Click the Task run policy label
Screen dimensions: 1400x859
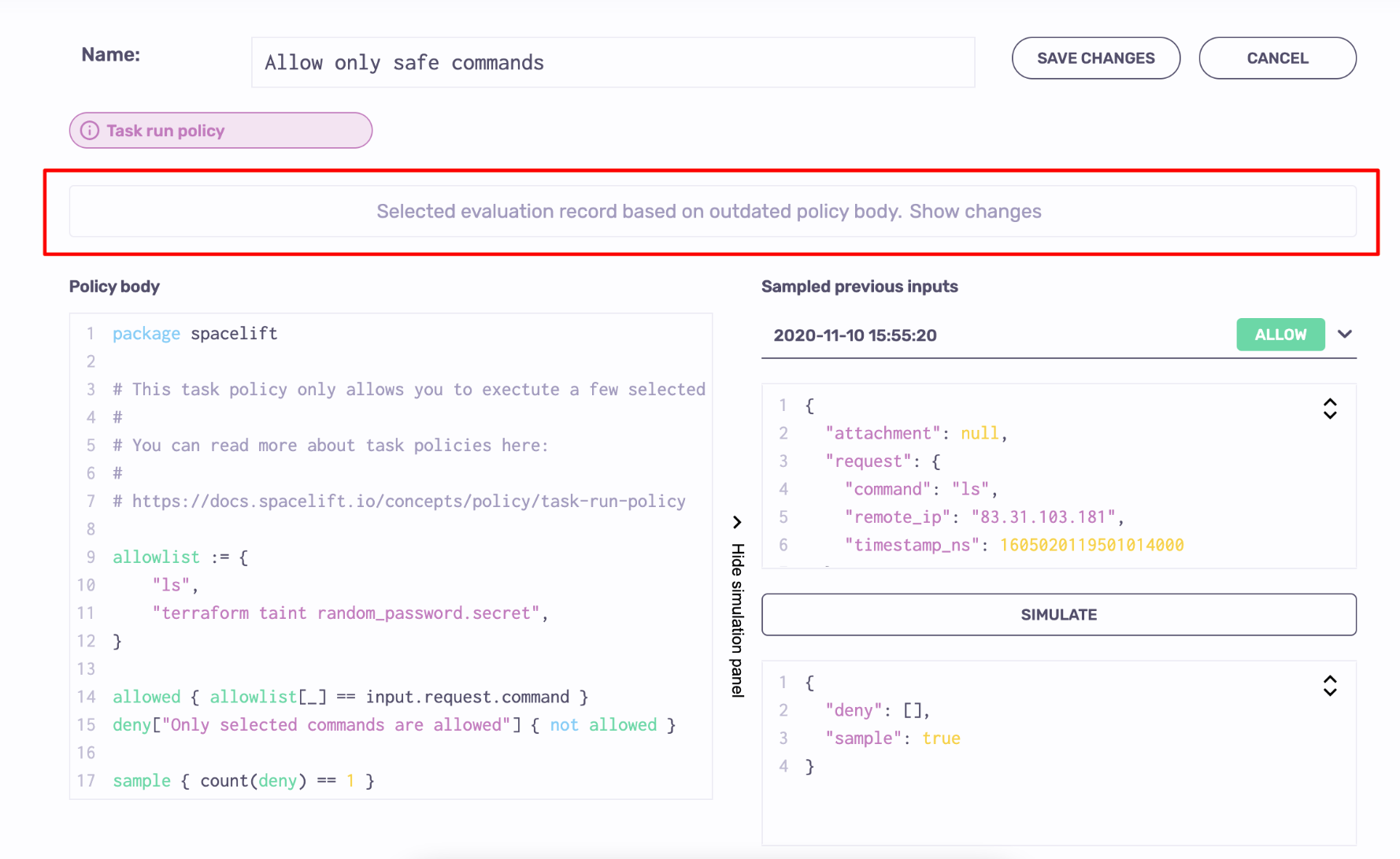[165, 131]
